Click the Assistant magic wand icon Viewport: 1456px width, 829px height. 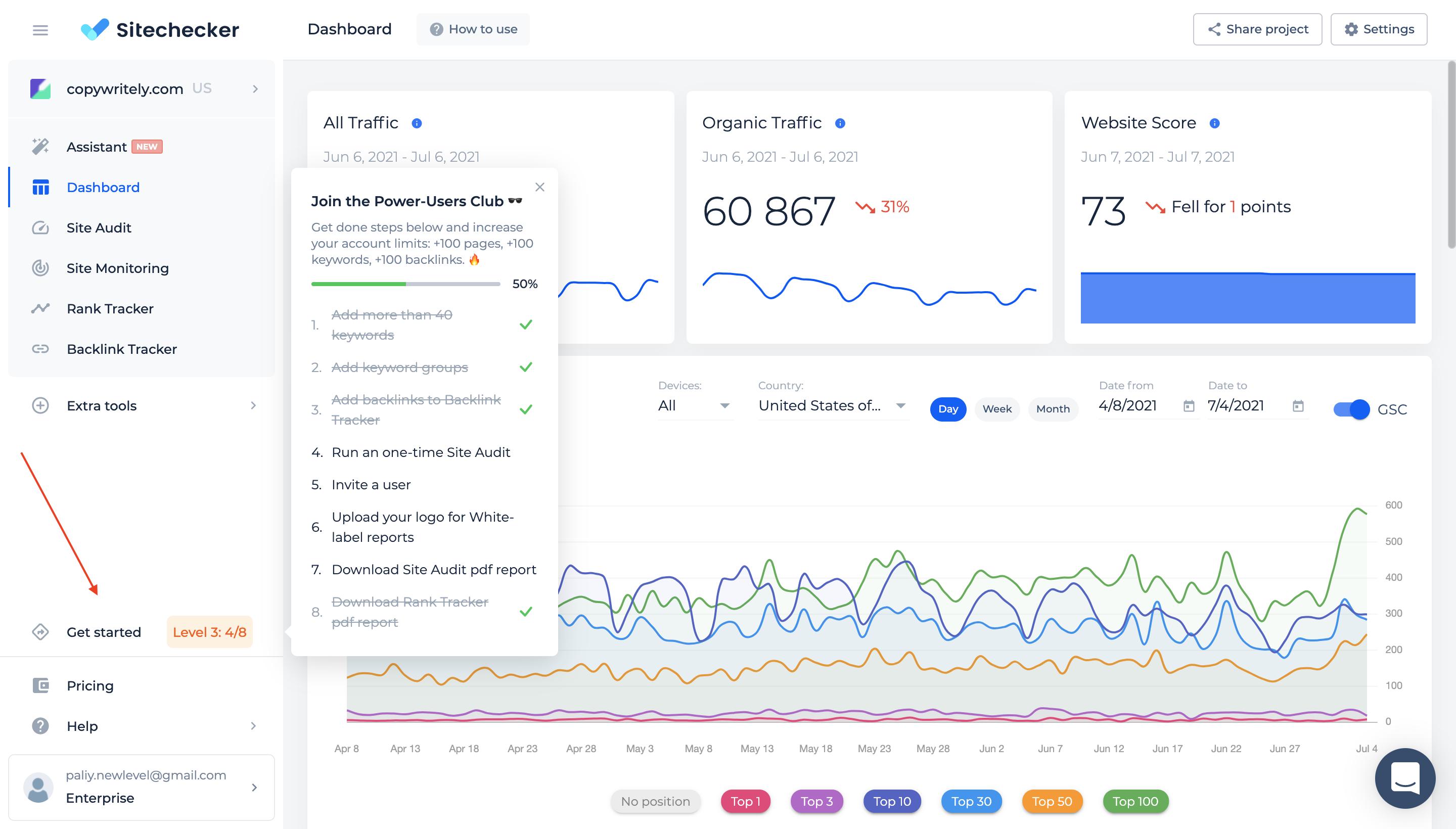click(40, 147)
